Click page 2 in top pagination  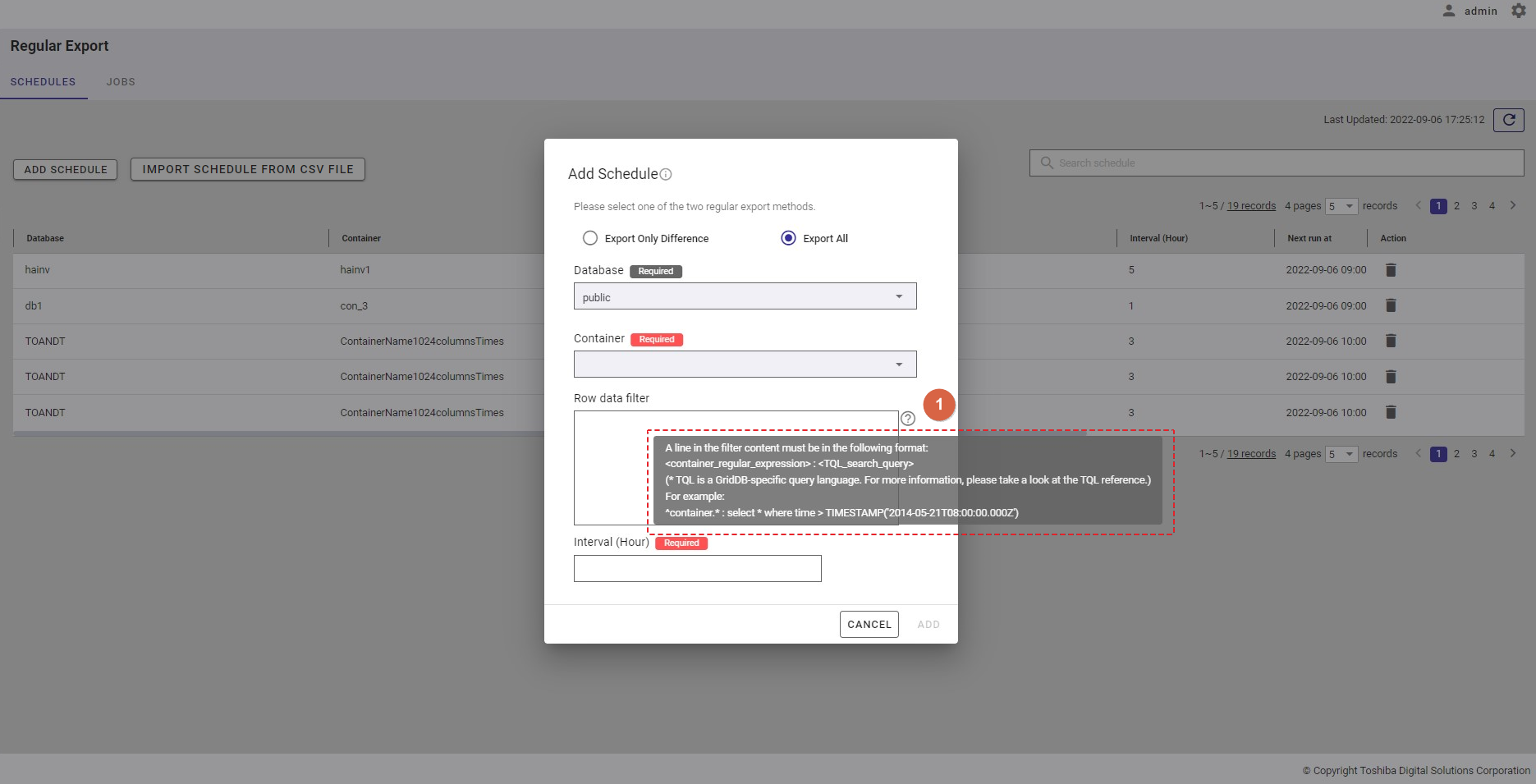coord(1456,206)
